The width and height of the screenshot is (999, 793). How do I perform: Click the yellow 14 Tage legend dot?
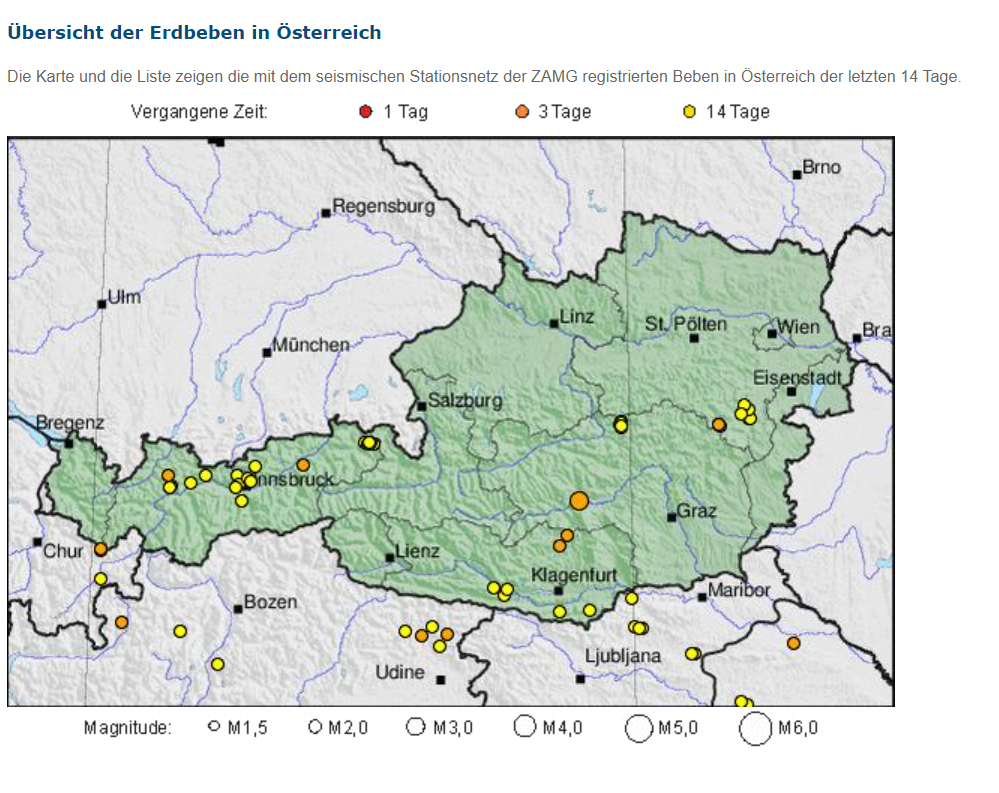click(689, 112)
